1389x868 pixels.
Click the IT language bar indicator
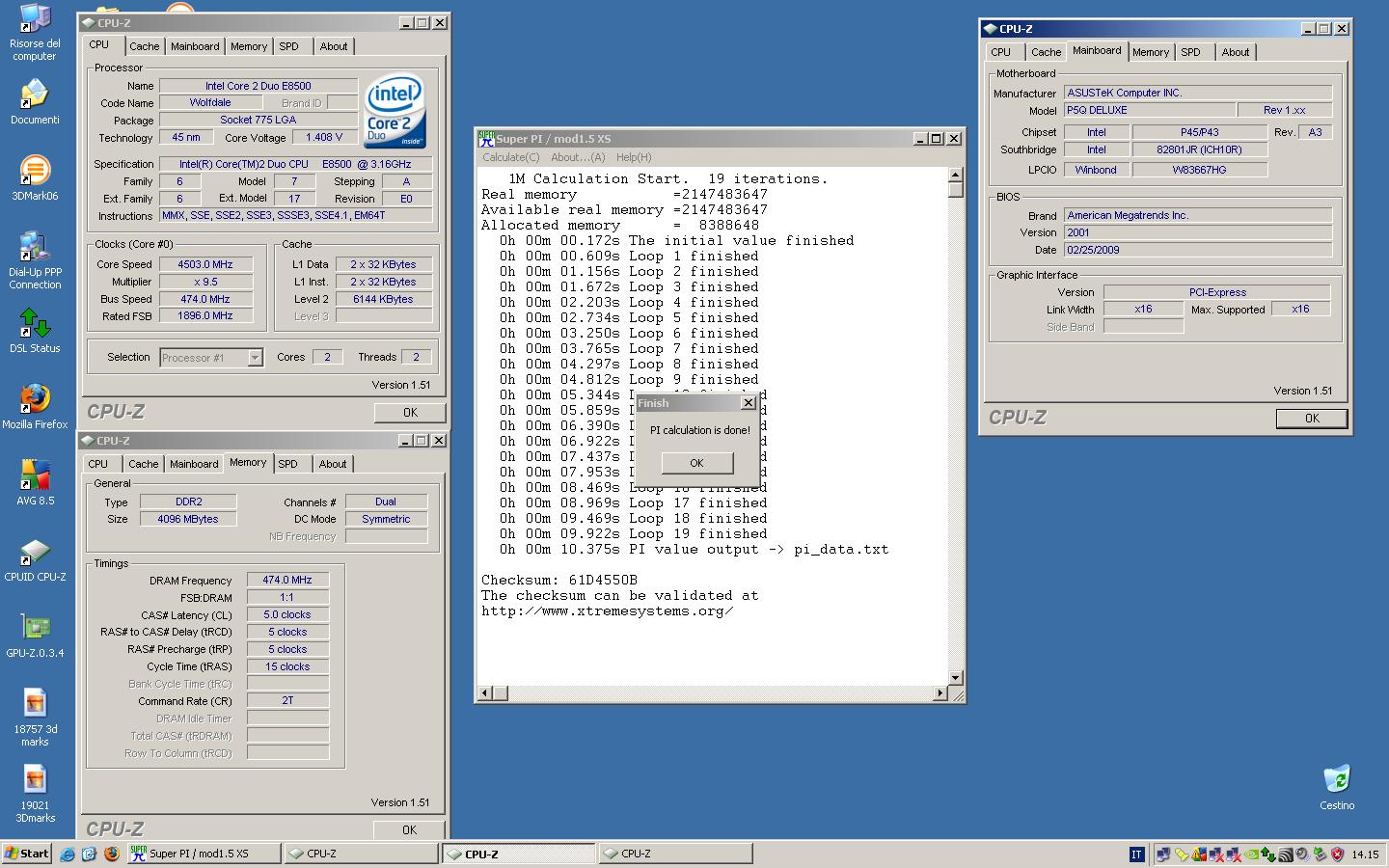point(1136,854)
